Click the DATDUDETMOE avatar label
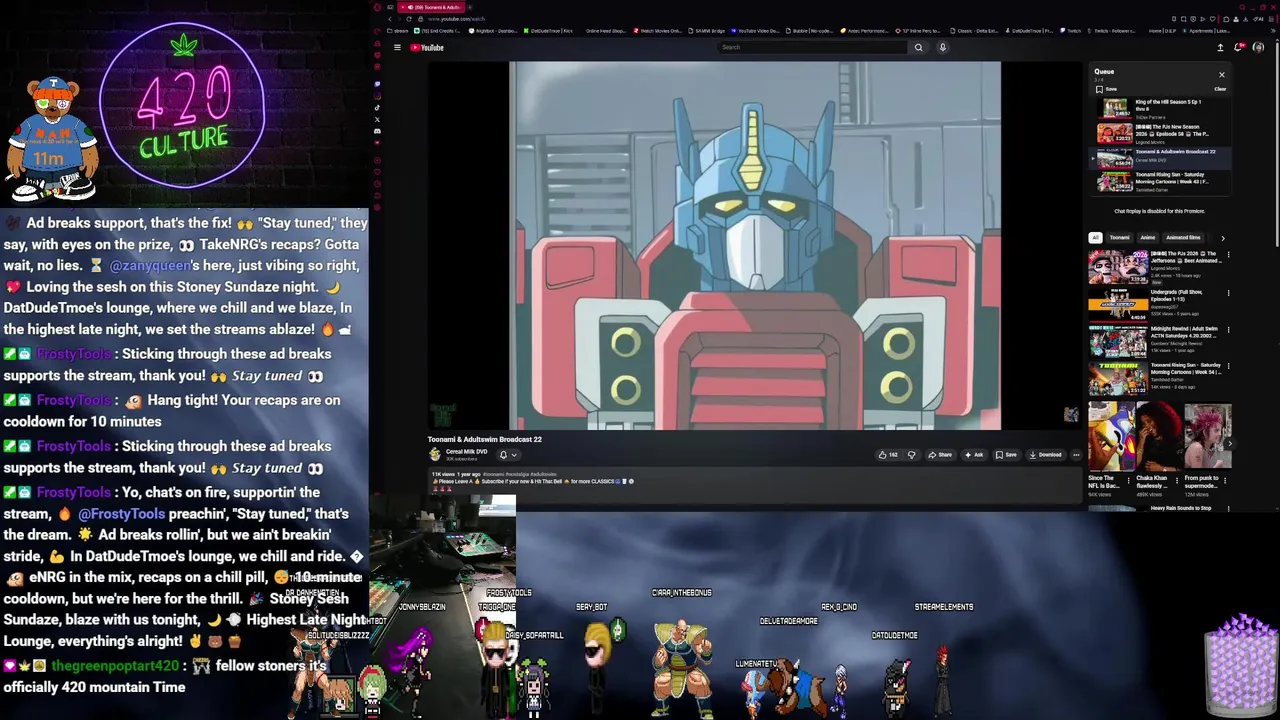 click(x=894, y=635)
